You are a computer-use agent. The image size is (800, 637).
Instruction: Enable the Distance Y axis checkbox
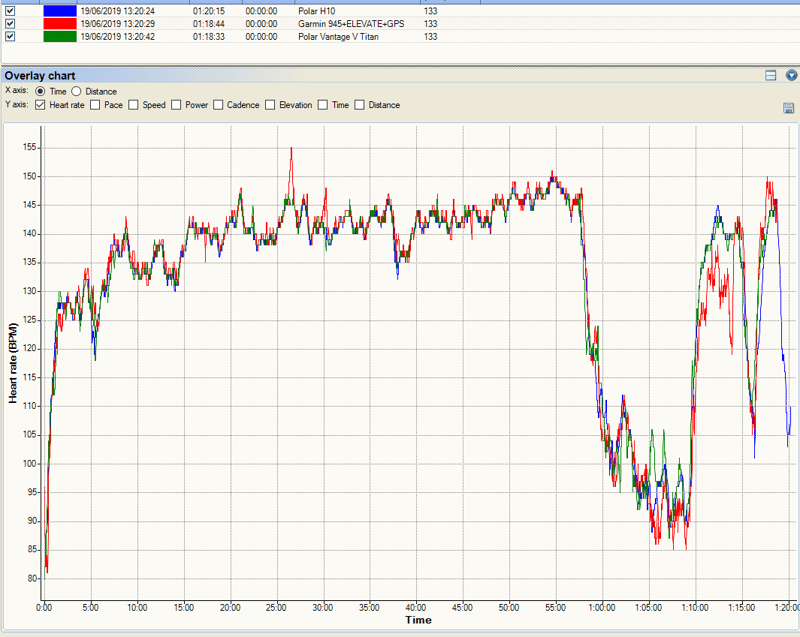point(359,105)
